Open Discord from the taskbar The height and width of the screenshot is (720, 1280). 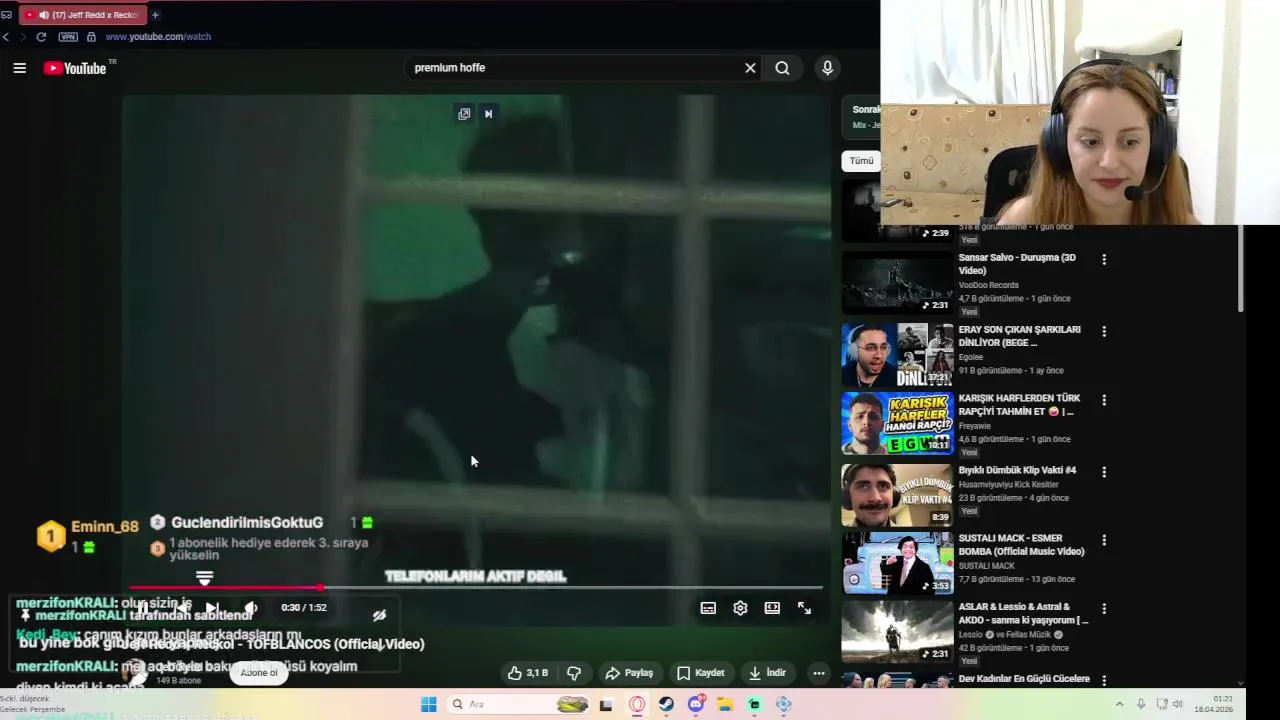(x=696, y=704)
